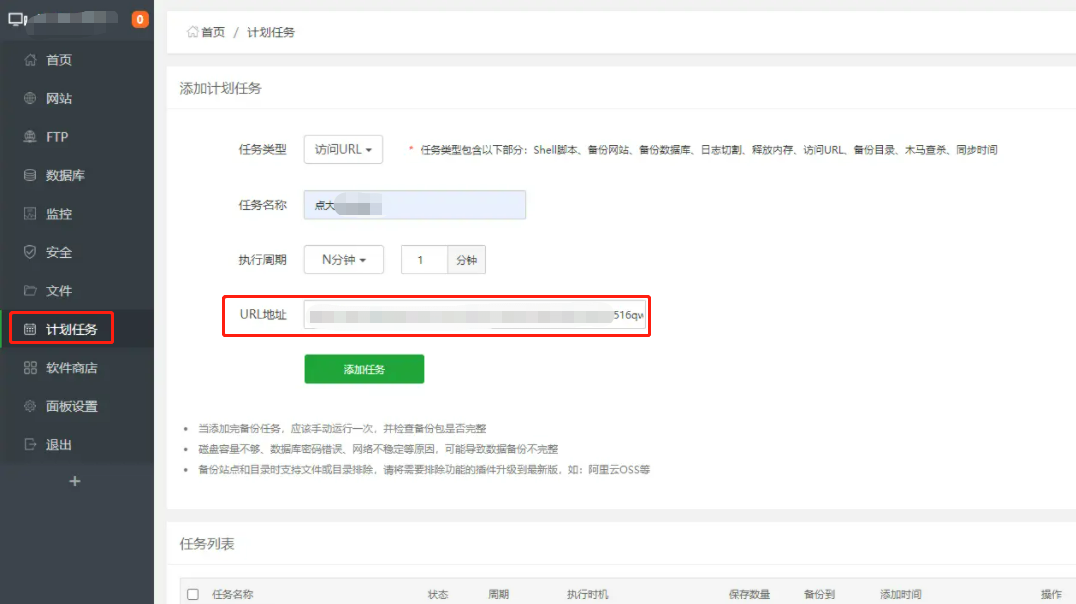
Task: Click the 首页 breadcrumb link
Action: pyautogui.click(x=212, y=32)
